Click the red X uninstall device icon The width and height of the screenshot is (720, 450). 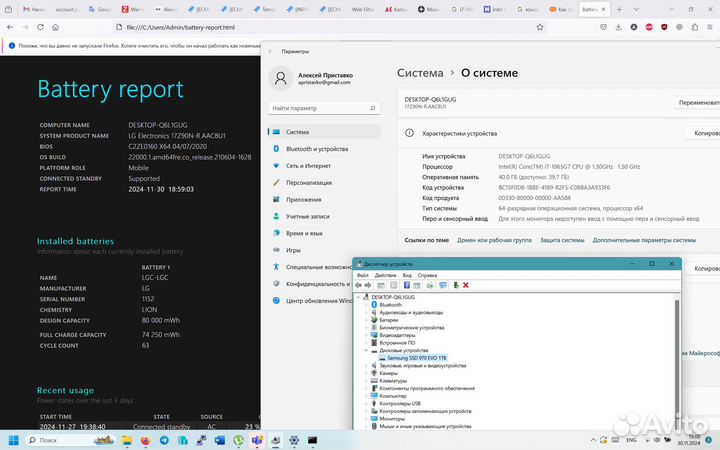coord(466,285)
